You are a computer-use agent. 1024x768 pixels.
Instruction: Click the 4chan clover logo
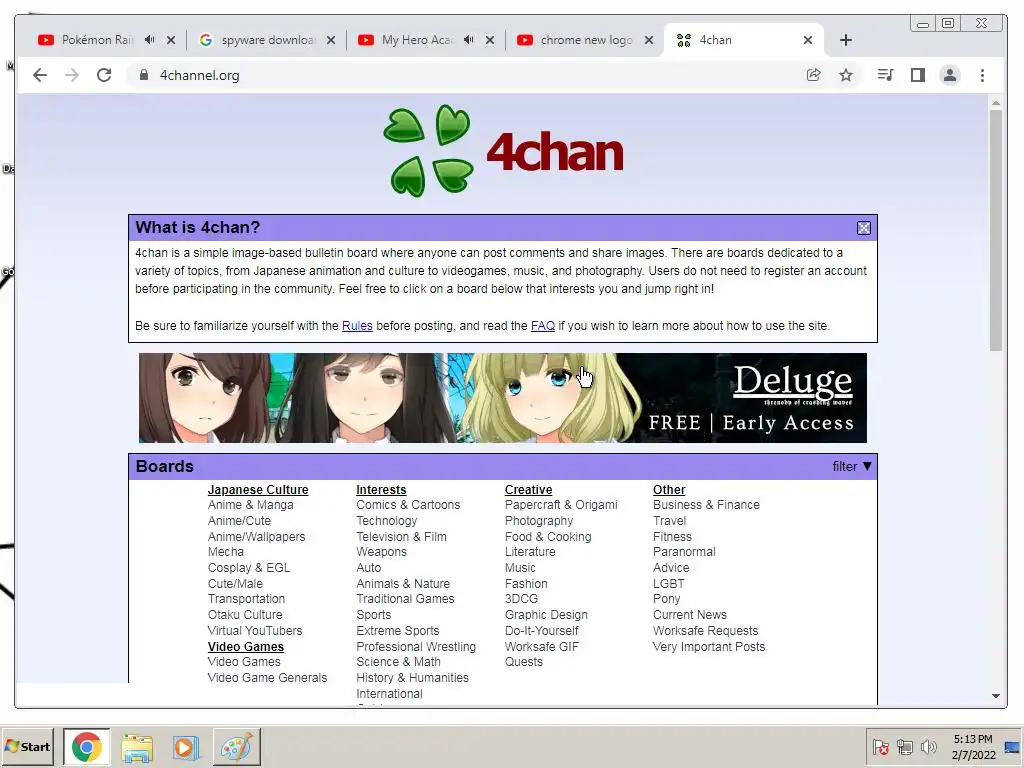click(428, 150)
